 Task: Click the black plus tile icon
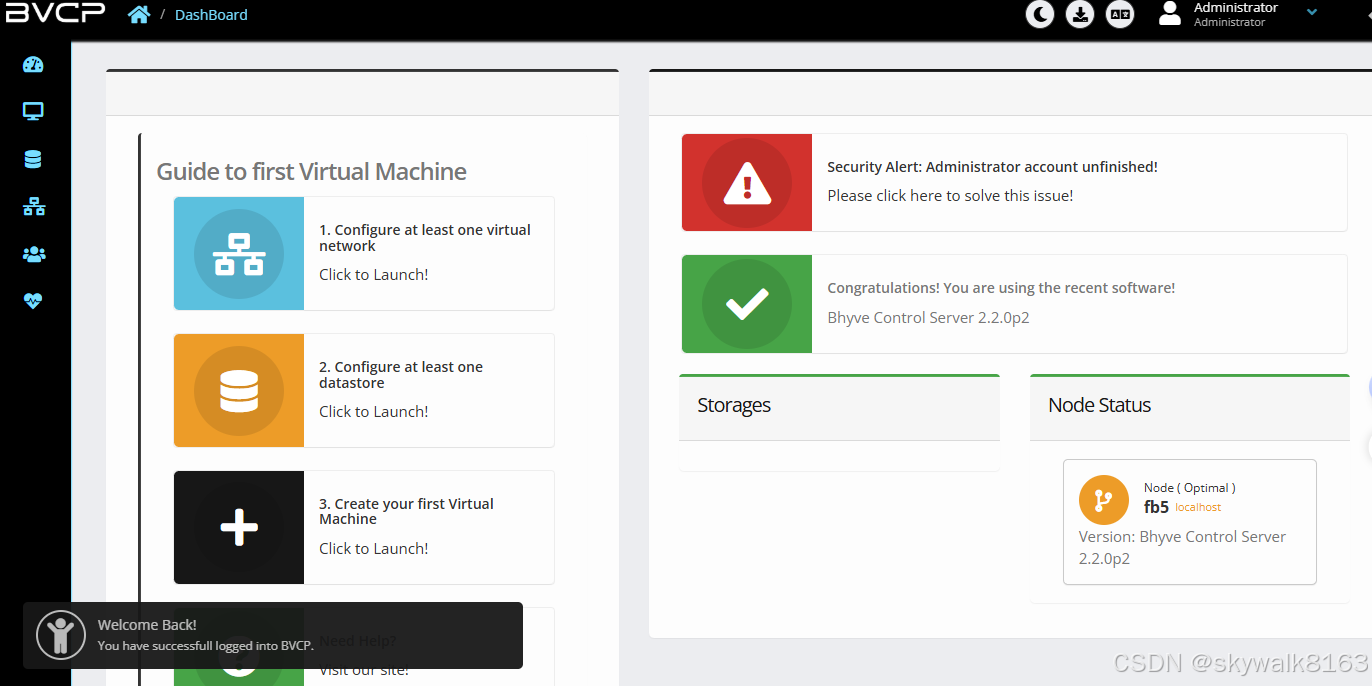point(239,527)
